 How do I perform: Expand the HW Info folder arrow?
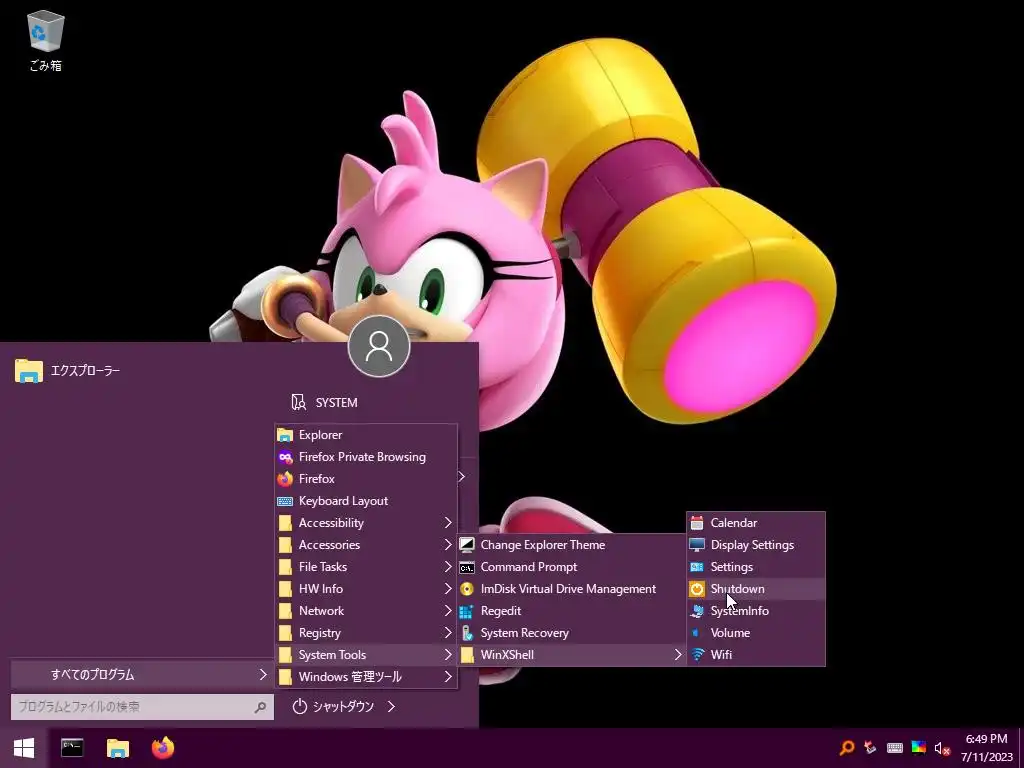click(448, 588)
